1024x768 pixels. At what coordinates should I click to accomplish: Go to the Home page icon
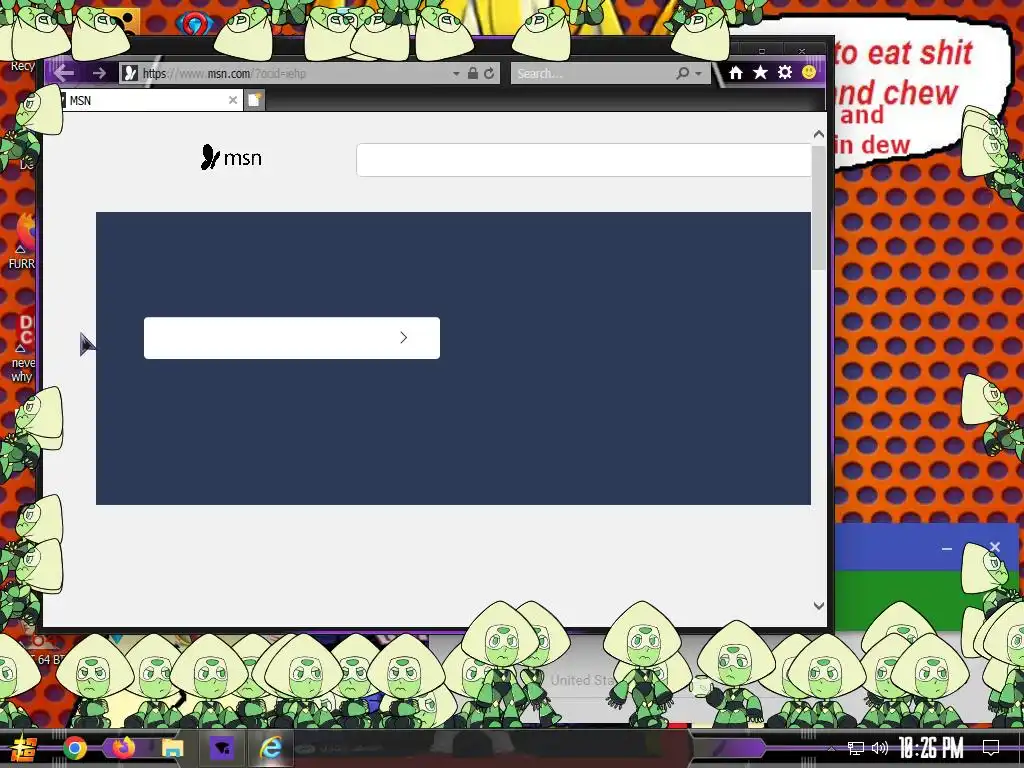tap(736, 72)
